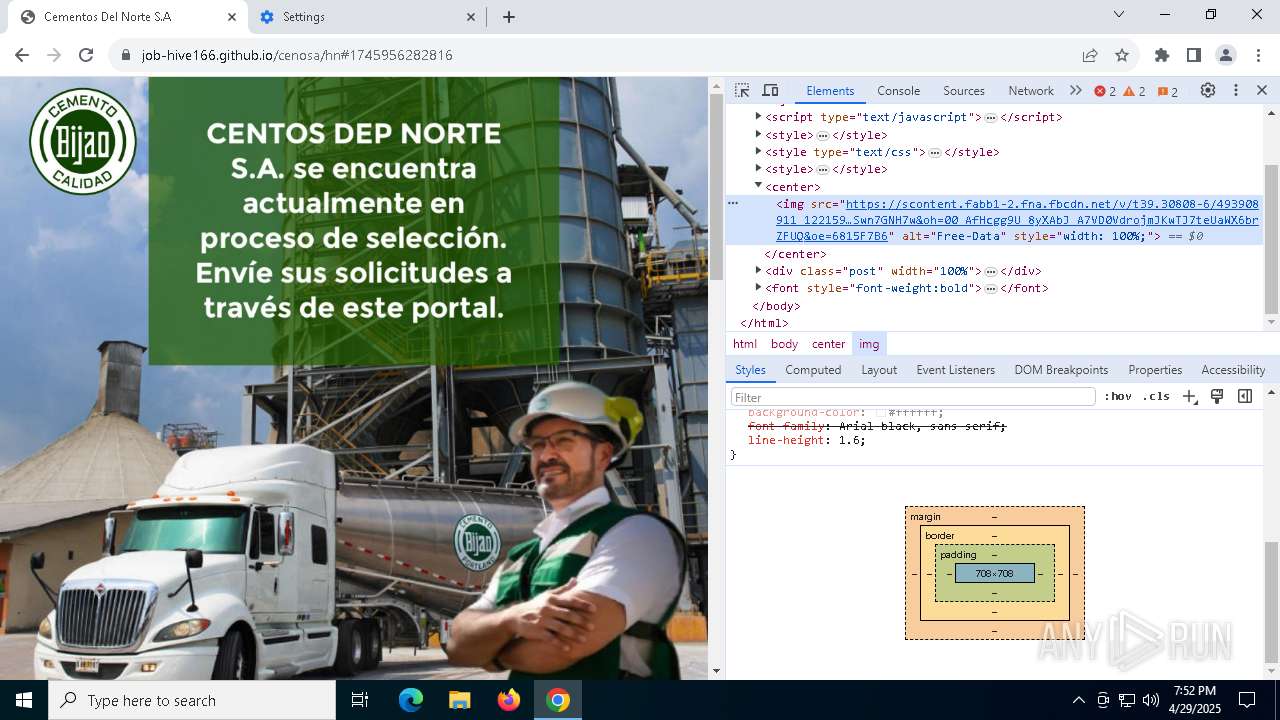This screenshot has width=1280, height=720.
Task: Open the red error count badge
Action: (x=1105, y=91)
